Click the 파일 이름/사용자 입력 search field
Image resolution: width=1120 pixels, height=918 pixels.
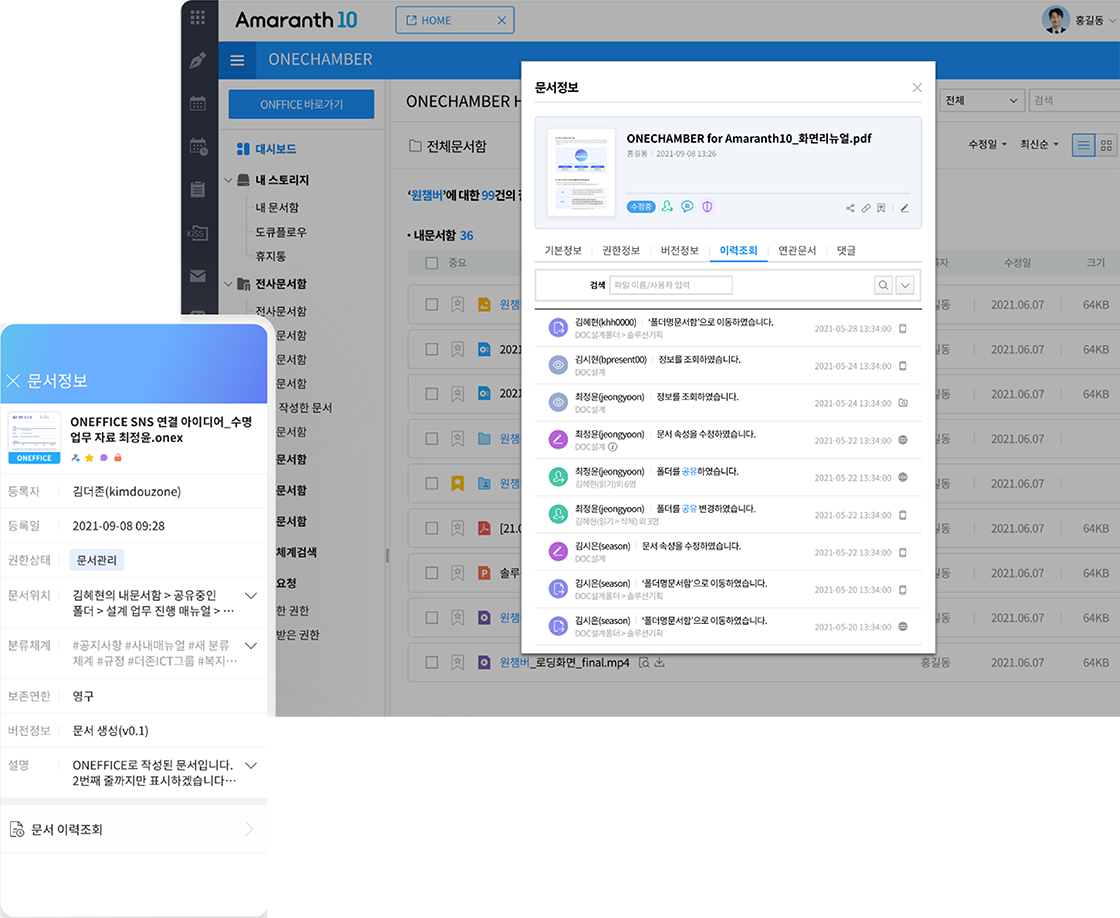click(x=671, y=285)
